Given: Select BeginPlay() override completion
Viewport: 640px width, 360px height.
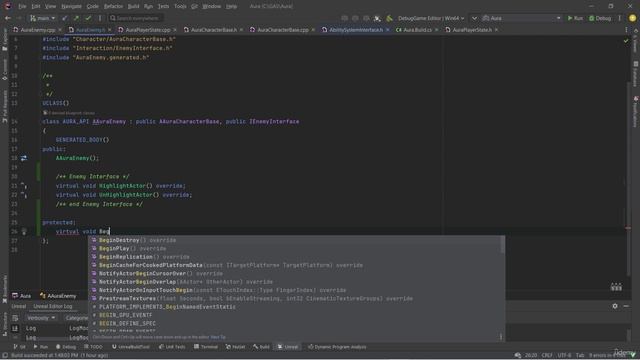Looking at the screenshot, I should 295,248.
